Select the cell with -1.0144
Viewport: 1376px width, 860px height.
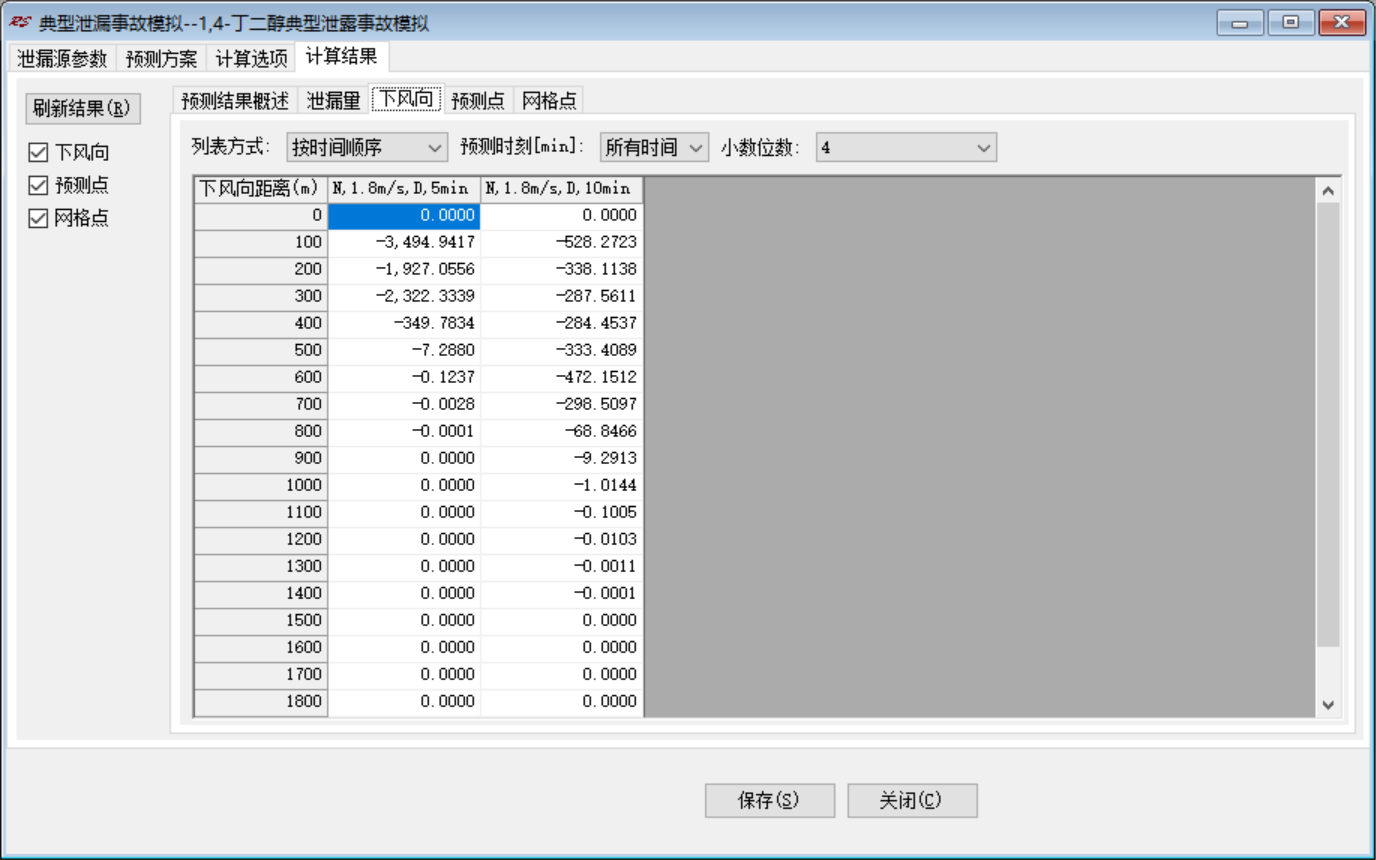[x=561, y=486]
